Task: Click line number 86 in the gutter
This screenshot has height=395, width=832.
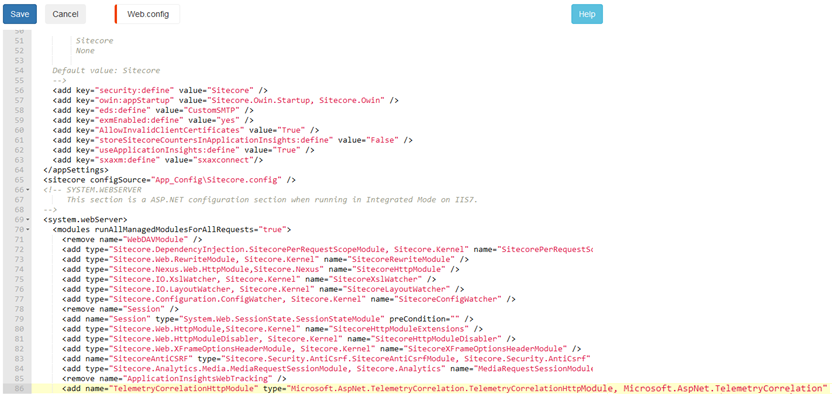Action: tap(19, 389)
